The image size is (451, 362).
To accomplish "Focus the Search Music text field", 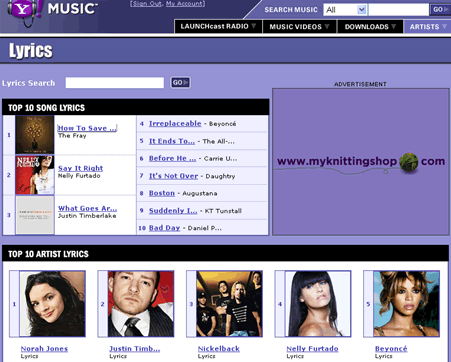I will coord(399,10).
